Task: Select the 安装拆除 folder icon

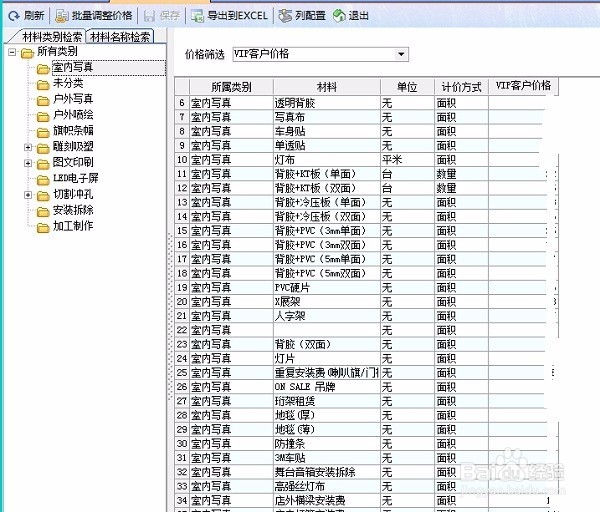Action: pos(43,211)
